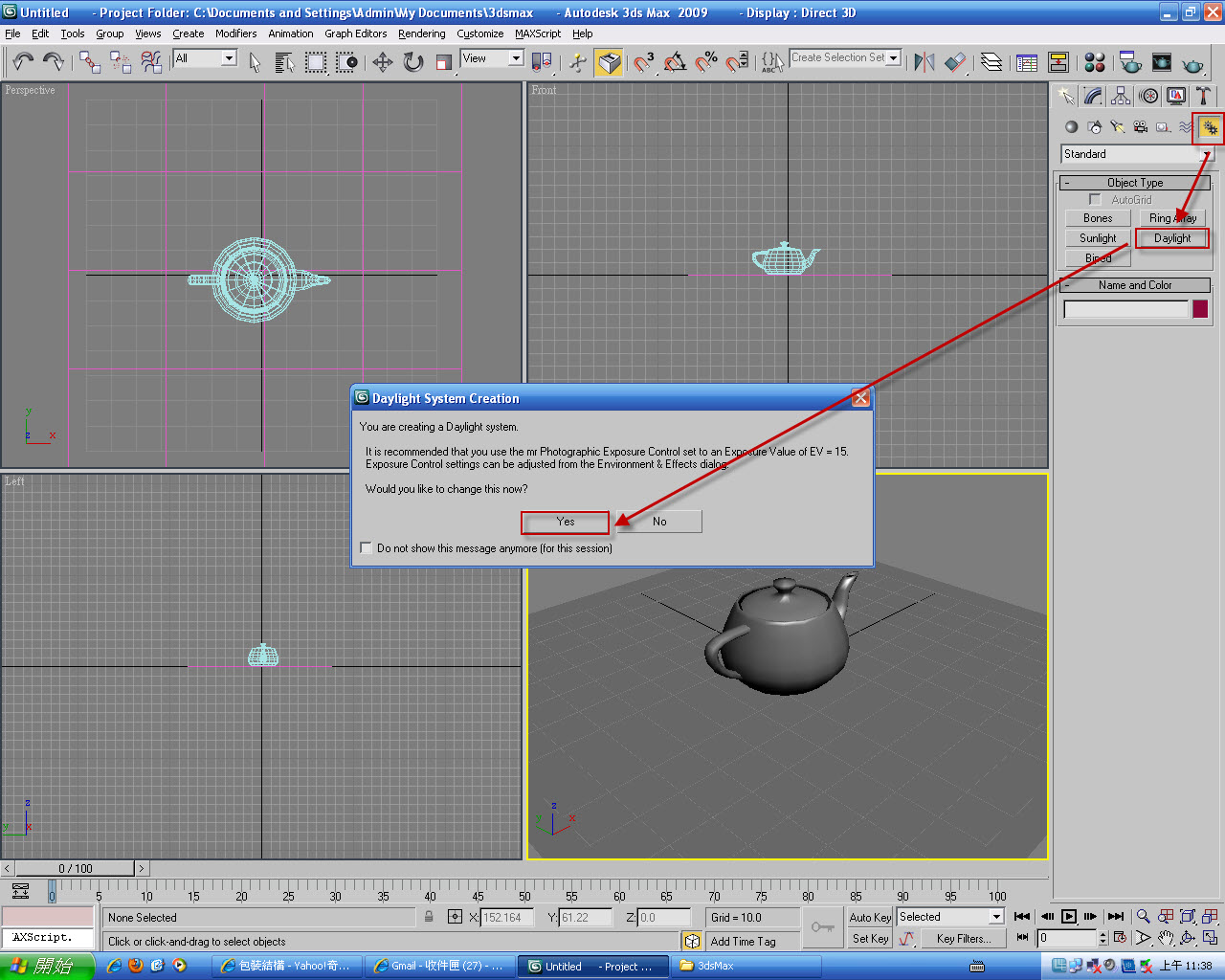Click No in Daylight System Creation dialog

tap(659, 522)
